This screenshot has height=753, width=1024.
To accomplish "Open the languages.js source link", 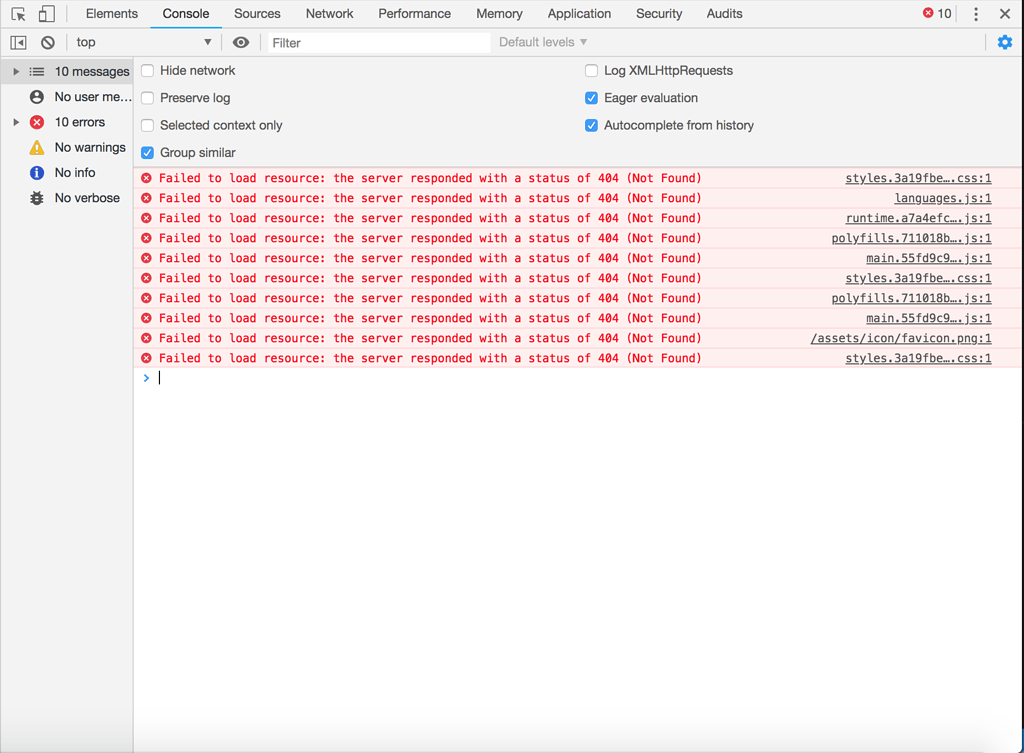I will pyautogui.click(x=943, y=198).
